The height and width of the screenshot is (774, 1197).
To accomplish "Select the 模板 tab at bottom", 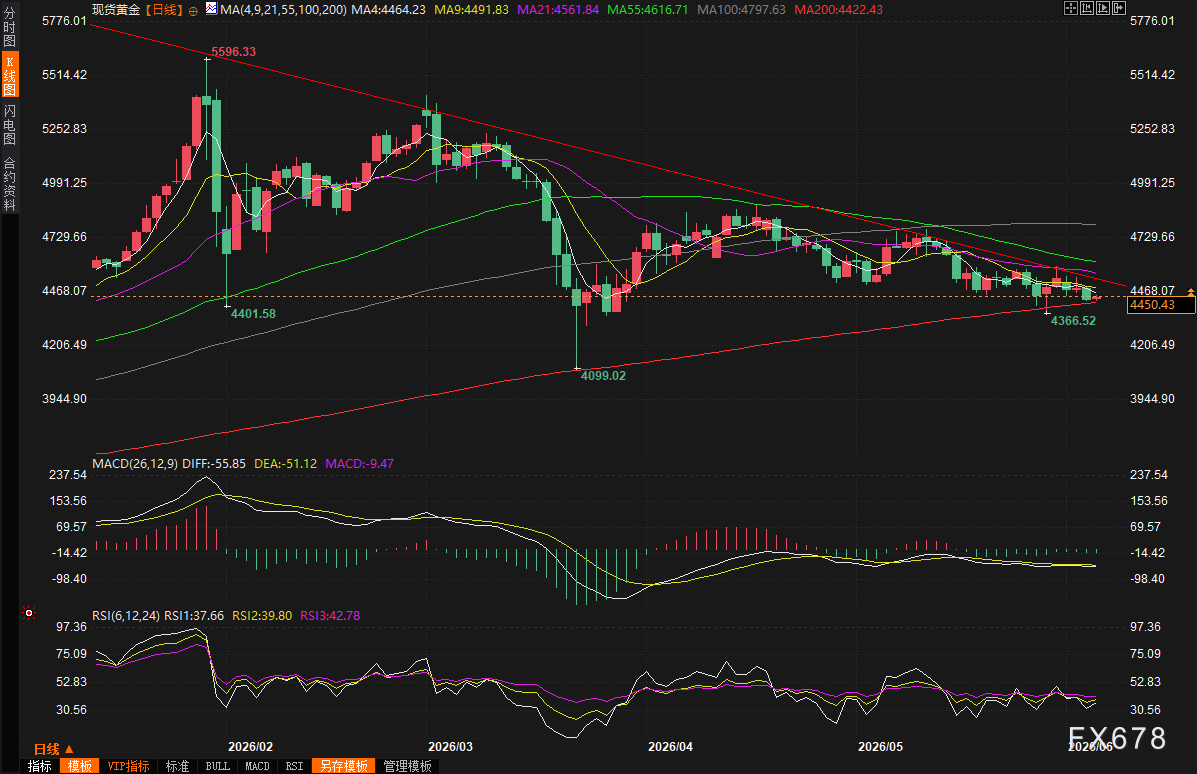I will pos(79,766).
